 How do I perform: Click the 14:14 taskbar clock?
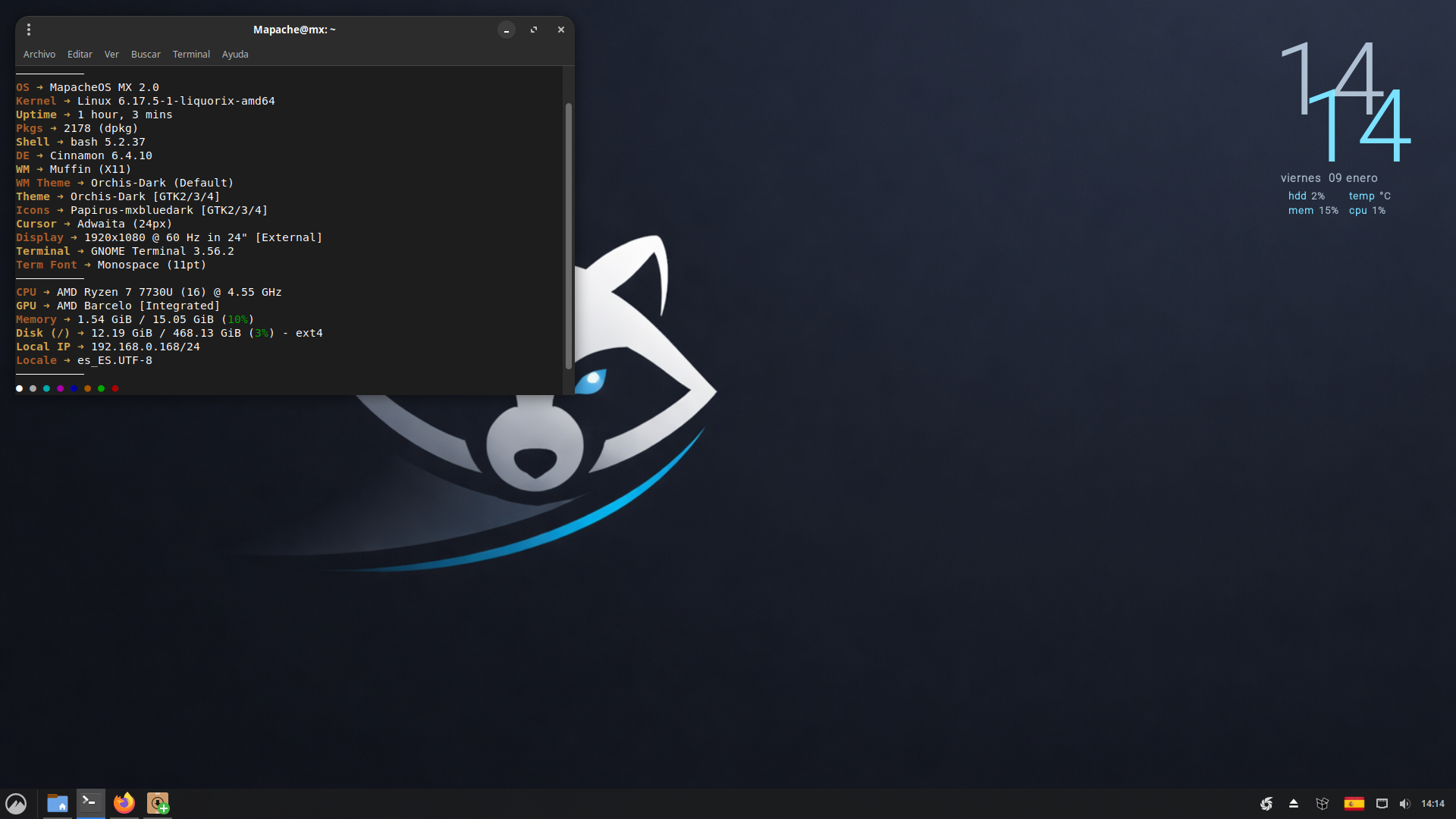(x=1432, y=804)
